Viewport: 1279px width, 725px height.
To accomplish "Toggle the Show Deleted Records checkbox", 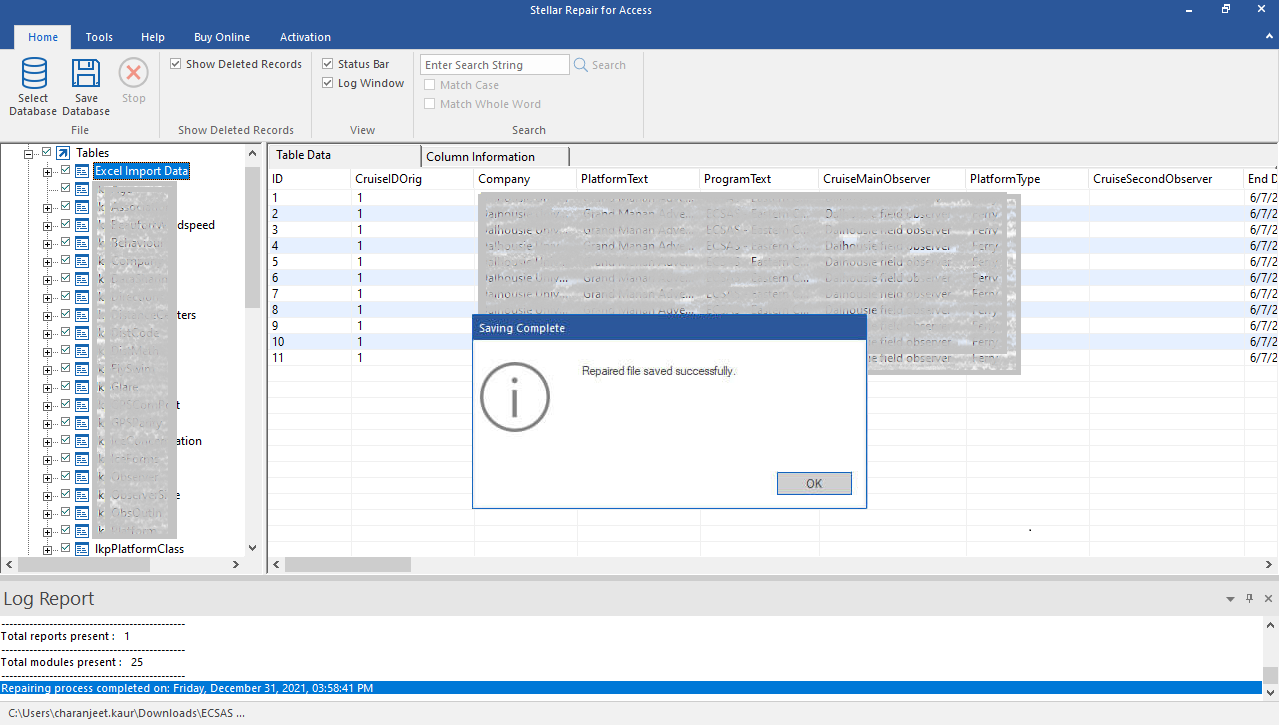I will [176, 64].
